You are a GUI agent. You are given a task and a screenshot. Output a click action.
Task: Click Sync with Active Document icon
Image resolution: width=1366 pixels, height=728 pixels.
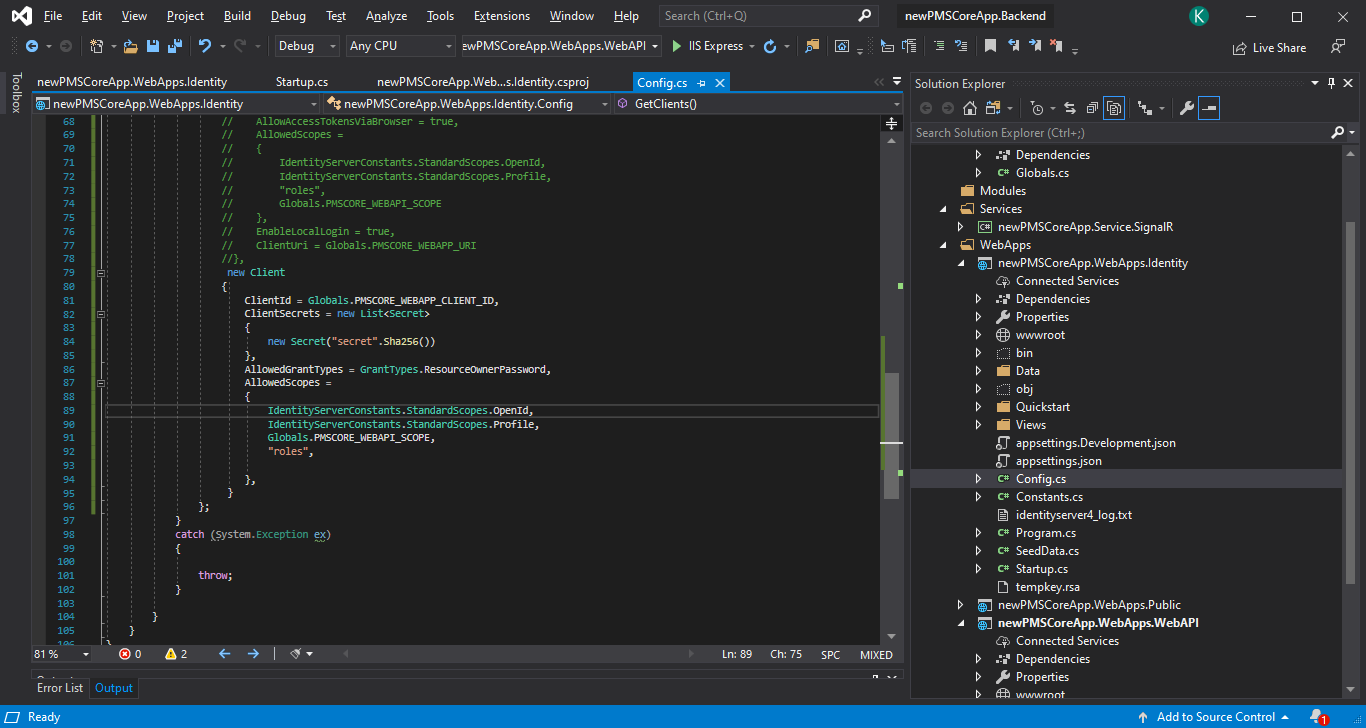click(1069, 108)
